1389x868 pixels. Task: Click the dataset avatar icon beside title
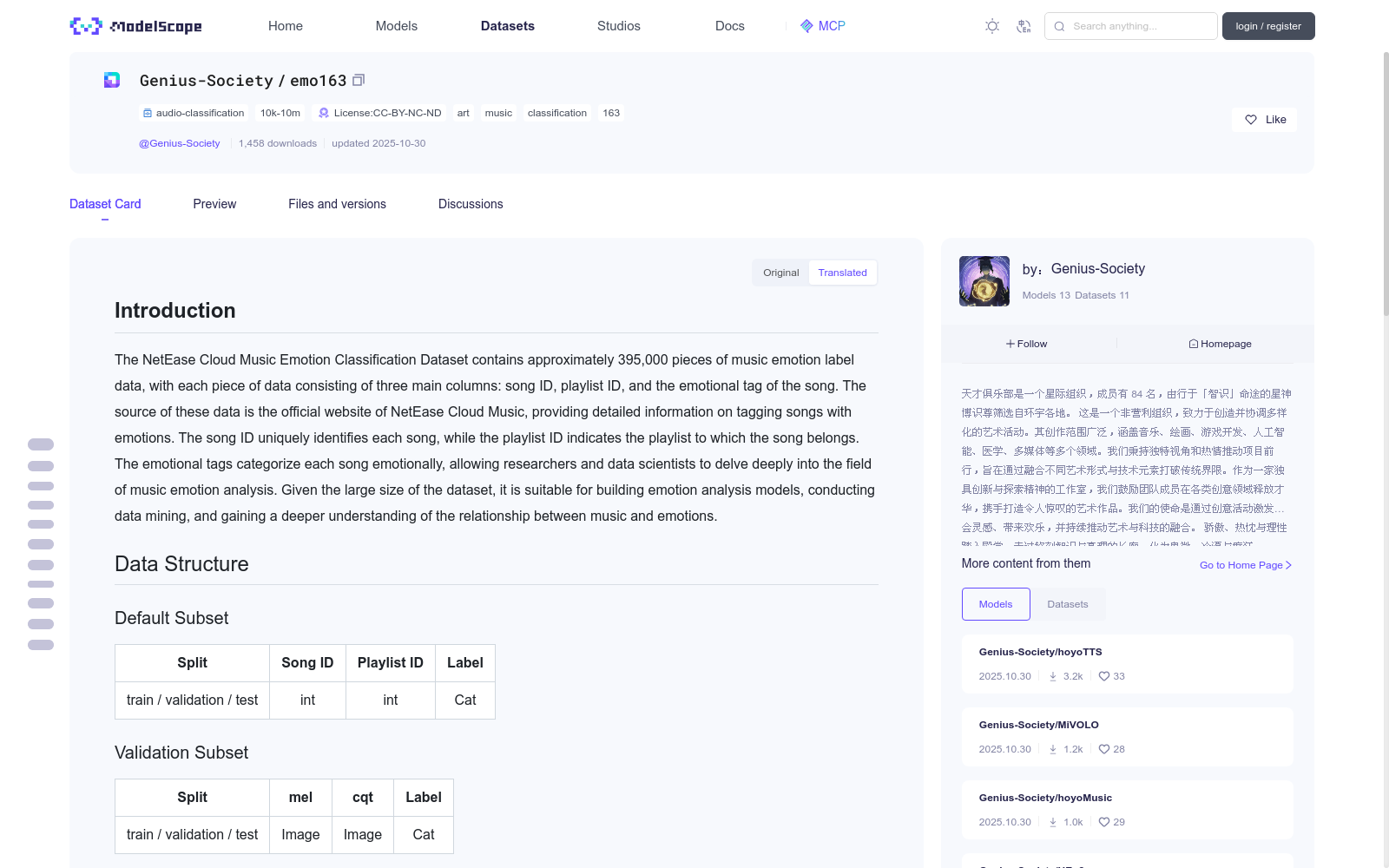click(x=112, y=80)
